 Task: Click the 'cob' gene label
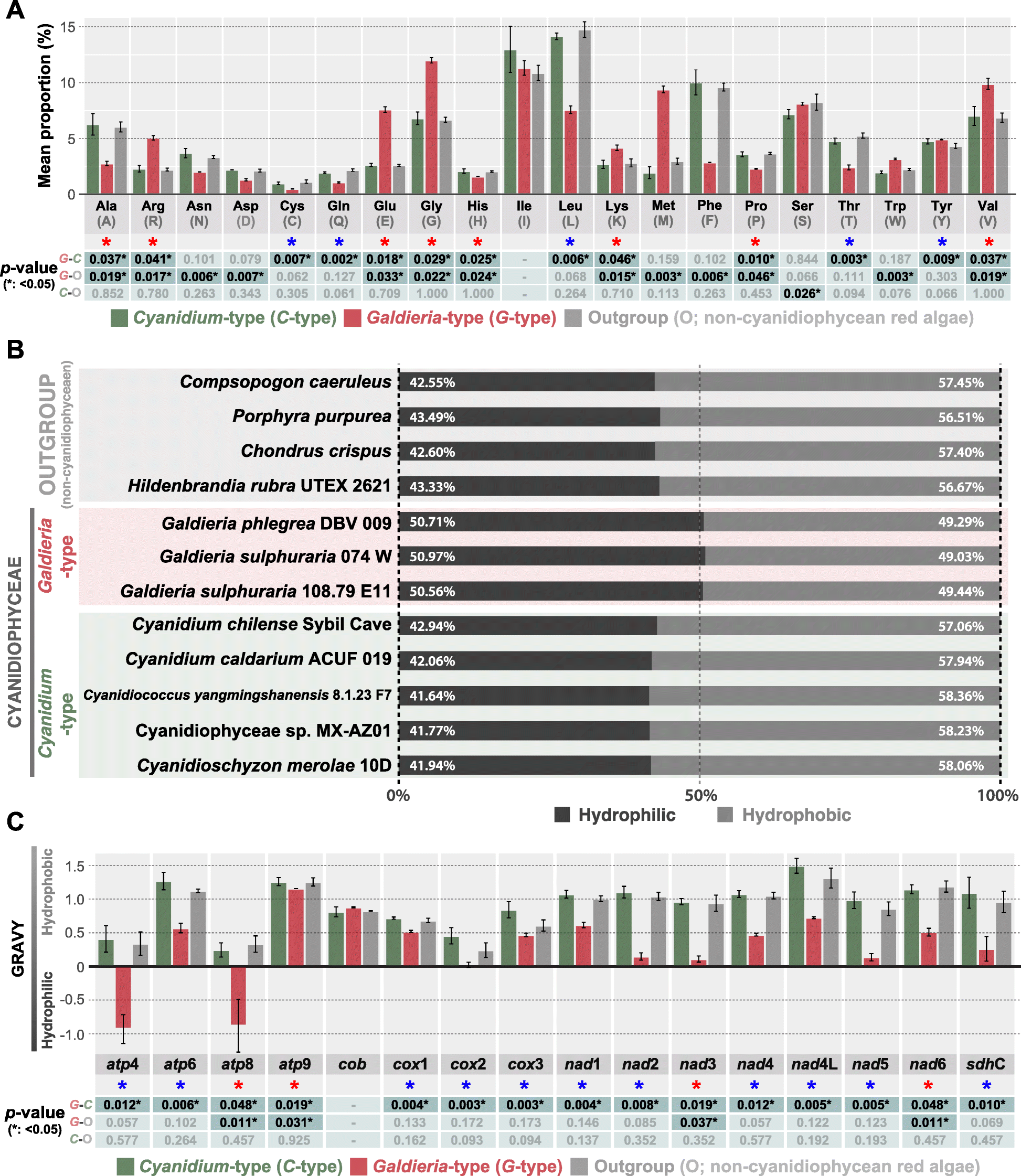[x=352, y=1064]
